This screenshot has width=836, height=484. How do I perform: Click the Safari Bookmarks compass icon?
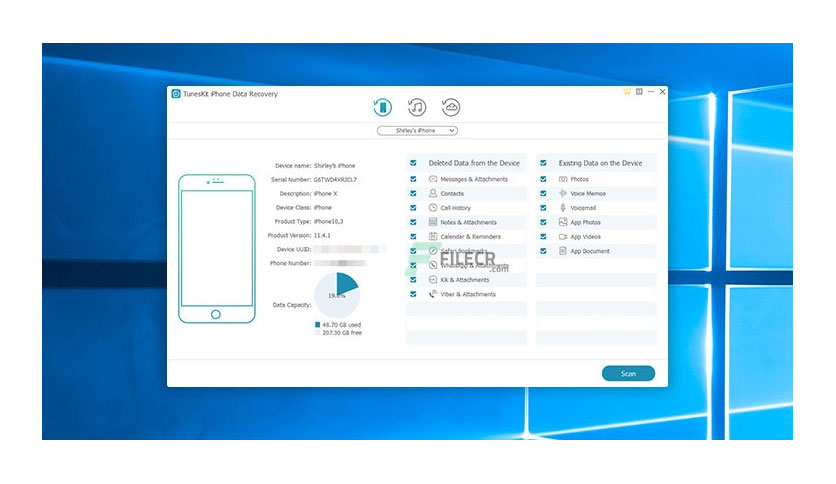433,251
